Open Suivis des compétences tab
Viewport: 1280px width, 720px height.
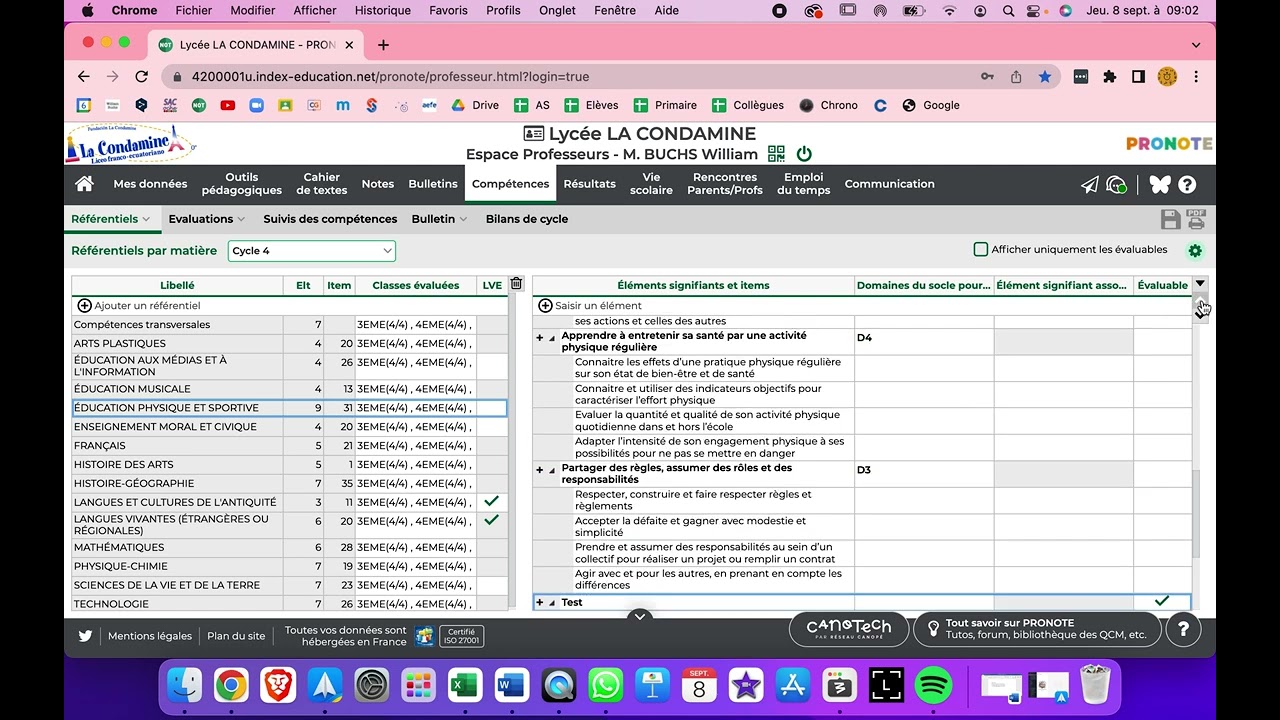click(x=330, y=219)
